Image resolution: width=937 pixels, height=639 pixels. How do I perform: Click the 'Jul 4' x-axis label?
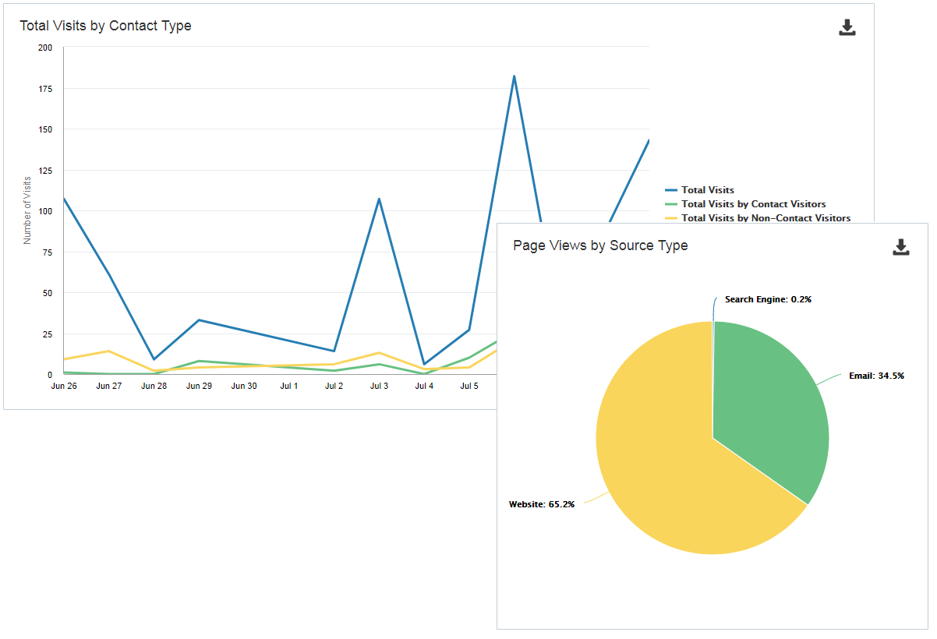[x=424, y=386]
